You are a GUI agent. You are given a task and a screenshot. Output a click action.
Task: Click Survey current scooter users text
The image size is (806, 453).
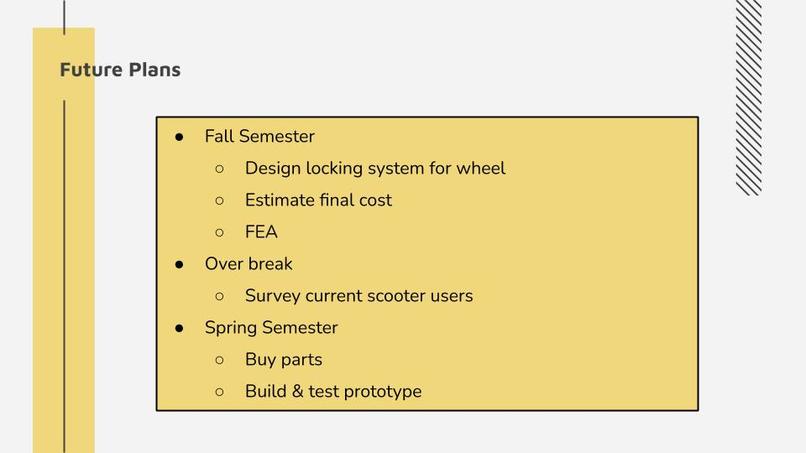click(x=359, y=296)
